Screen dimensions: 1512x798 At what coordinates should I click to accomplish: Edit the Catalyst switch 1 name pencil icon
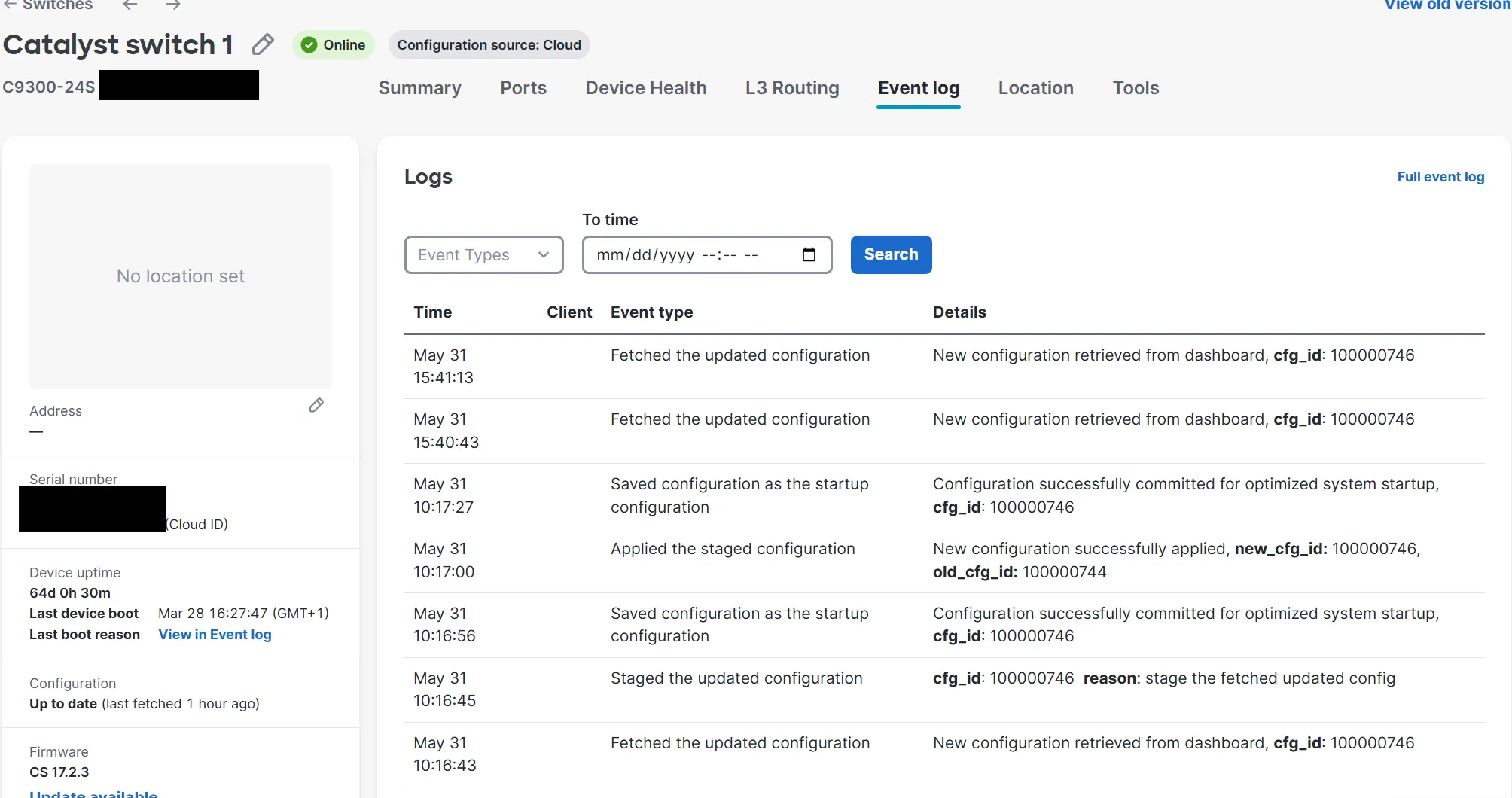[263, 44]
